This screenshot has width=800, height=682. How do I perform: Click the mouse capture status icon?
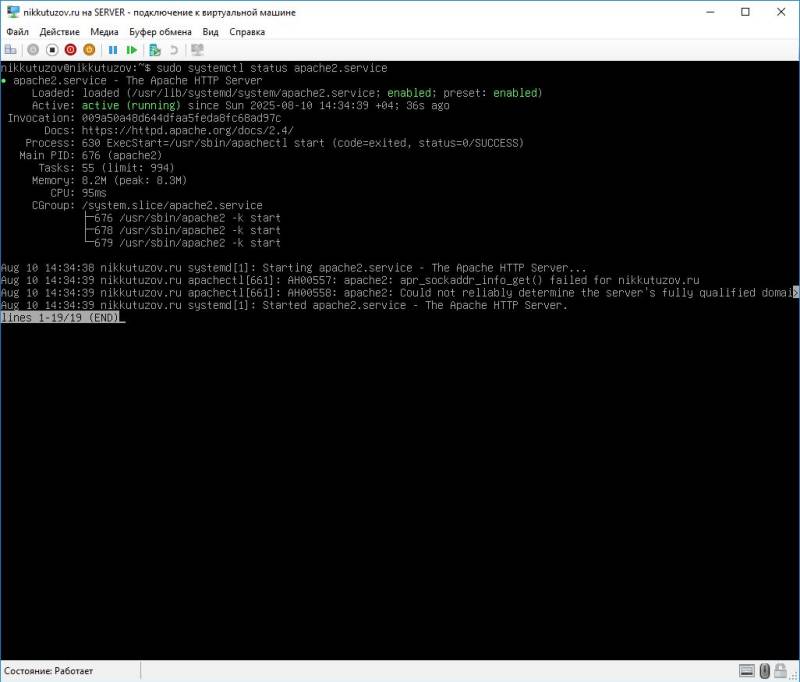click(765, 671)
